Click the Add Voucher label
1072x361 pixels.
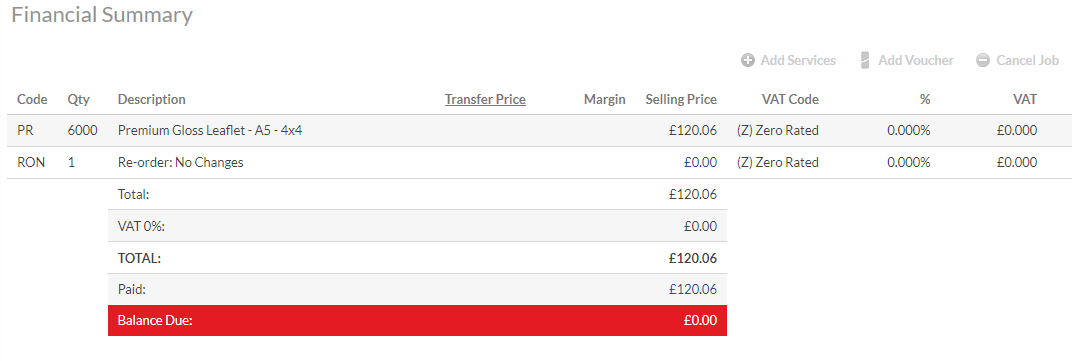pyautogui.click(x=915, y=60)
